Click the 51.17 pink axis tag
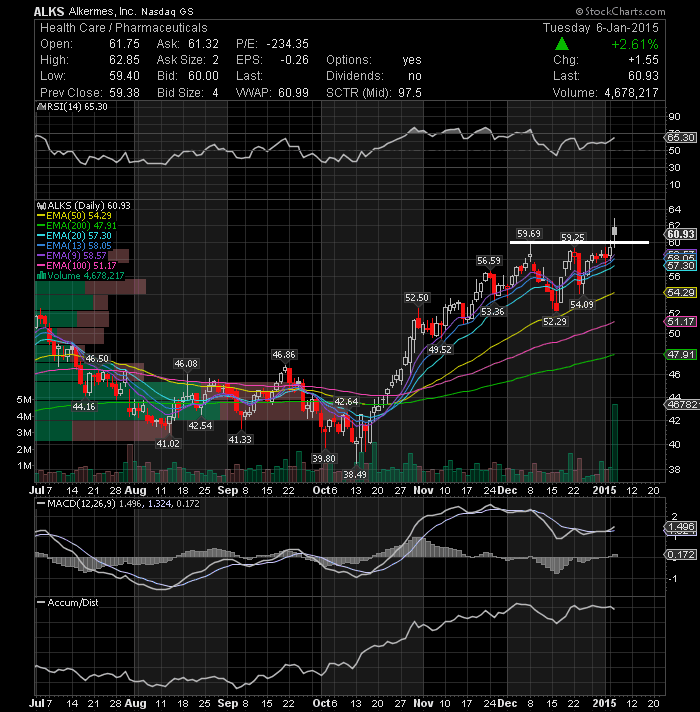 (680, 321)
